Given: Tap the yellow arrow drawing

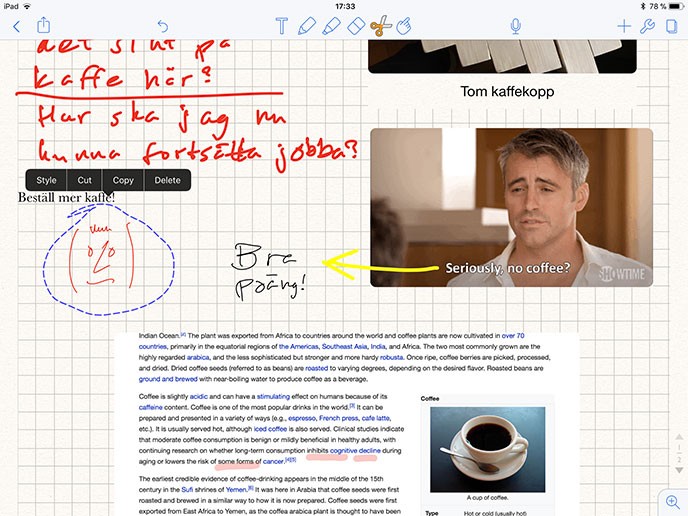Looking at the screenshot, I should click(380, 265).
